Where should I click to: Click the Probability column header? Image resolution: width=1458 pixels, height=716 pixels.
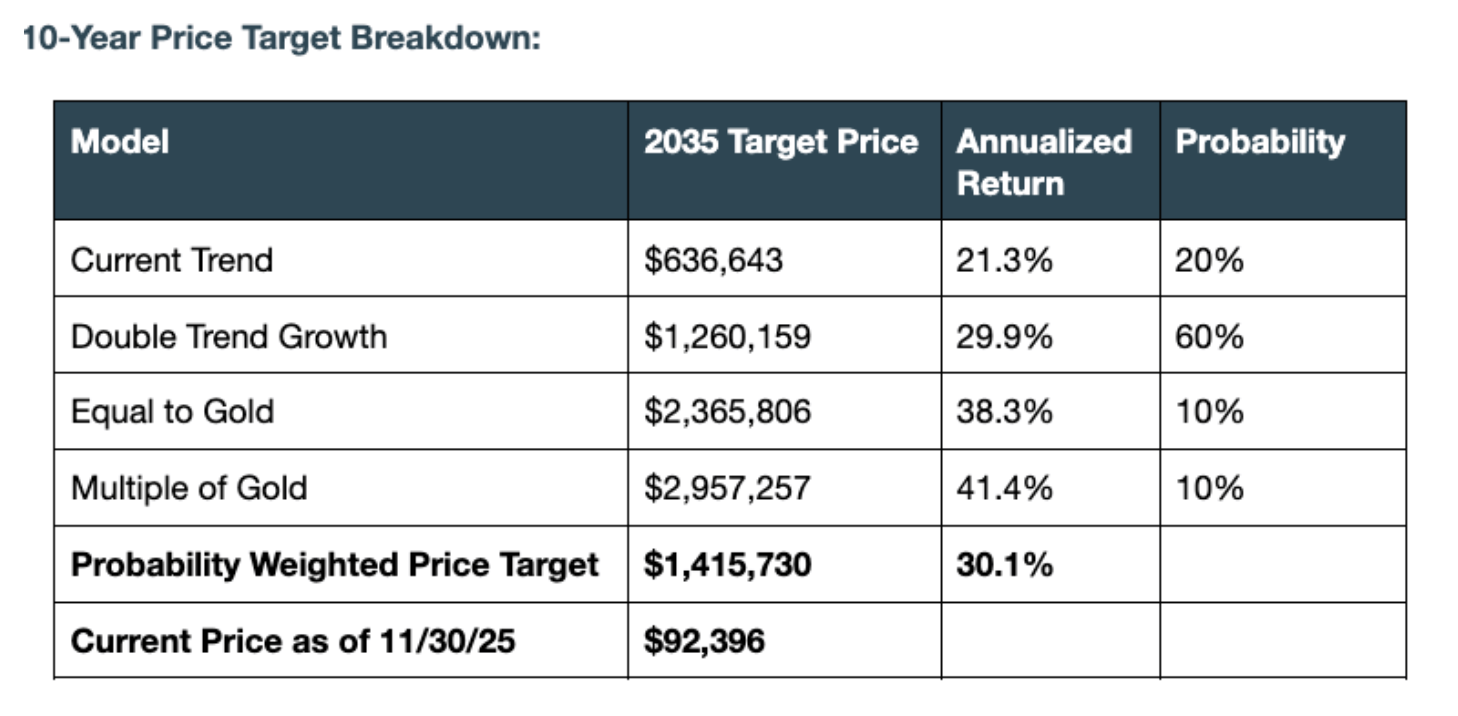pyautogui.click(x=1260, y=142)
